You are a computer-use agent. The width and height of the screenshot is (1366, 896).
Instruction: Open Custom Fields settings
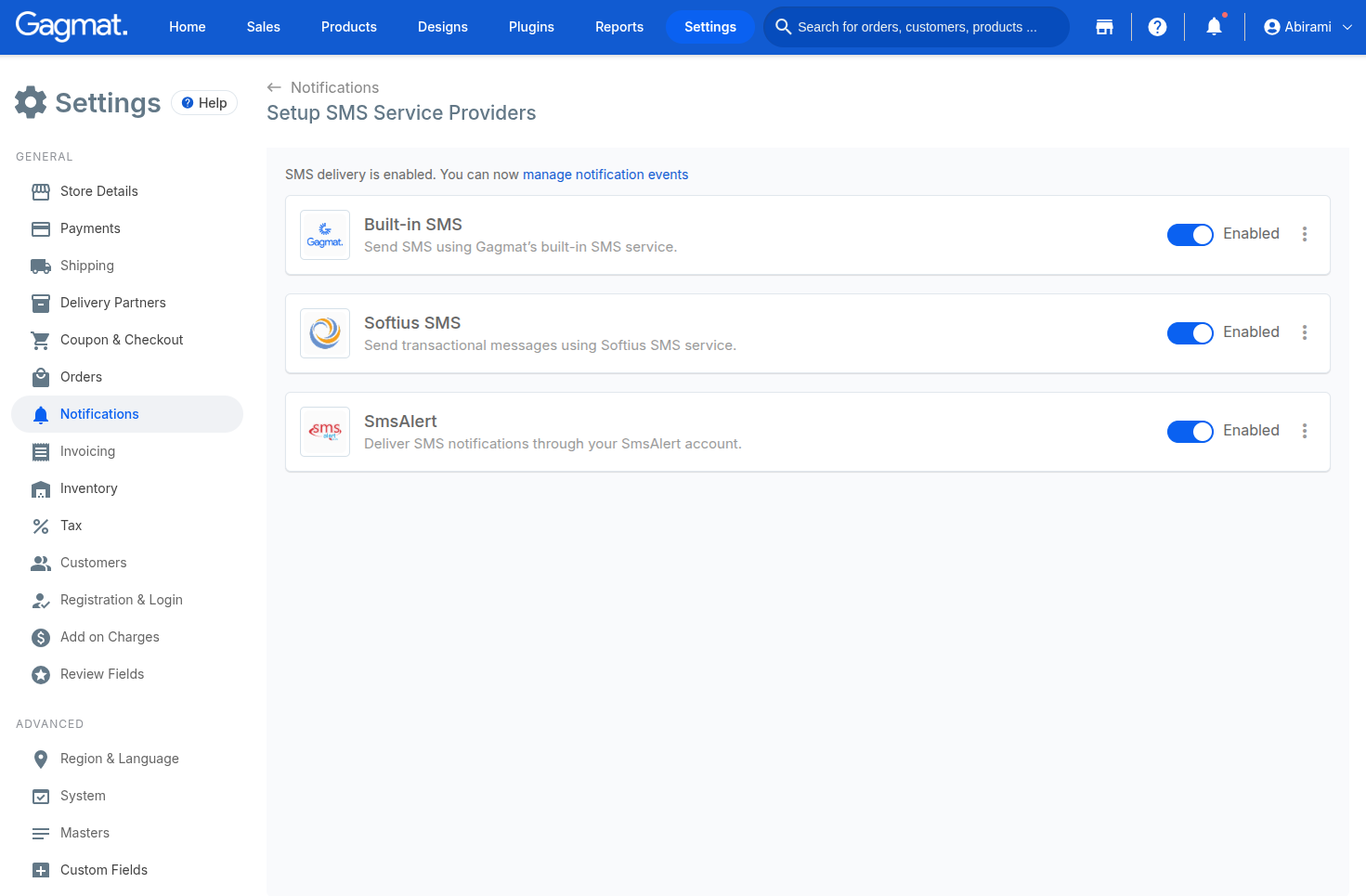pyautogui.click(x=127, y=870)
